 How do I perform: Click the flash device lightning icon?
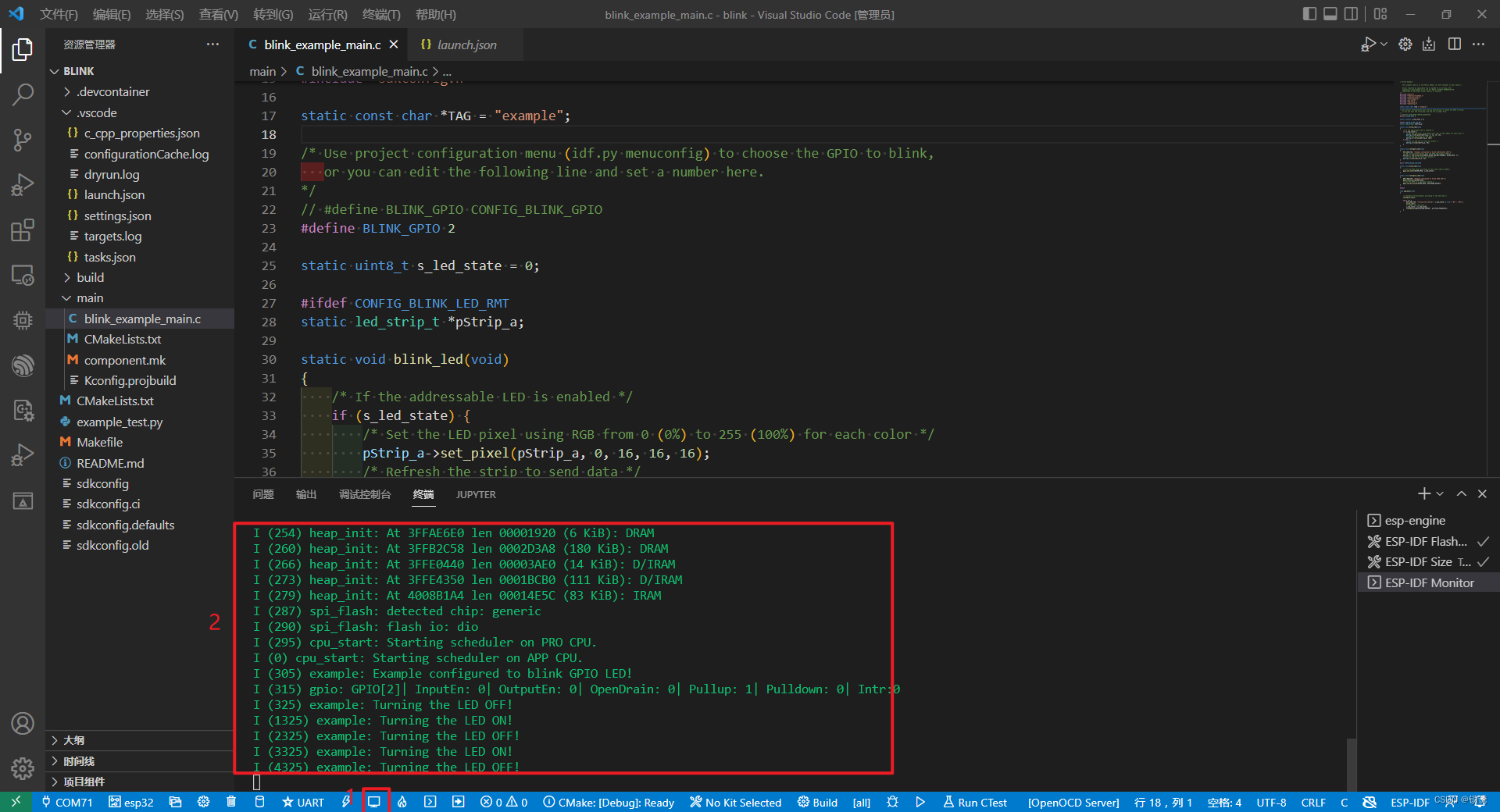(x=345, y=802)
